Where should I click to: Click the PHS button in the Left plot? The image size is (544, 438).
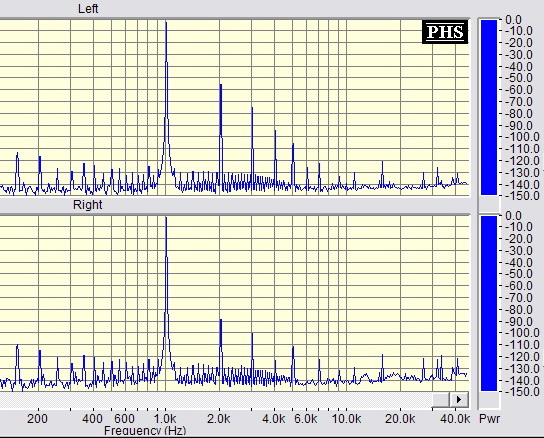point(445,32)
